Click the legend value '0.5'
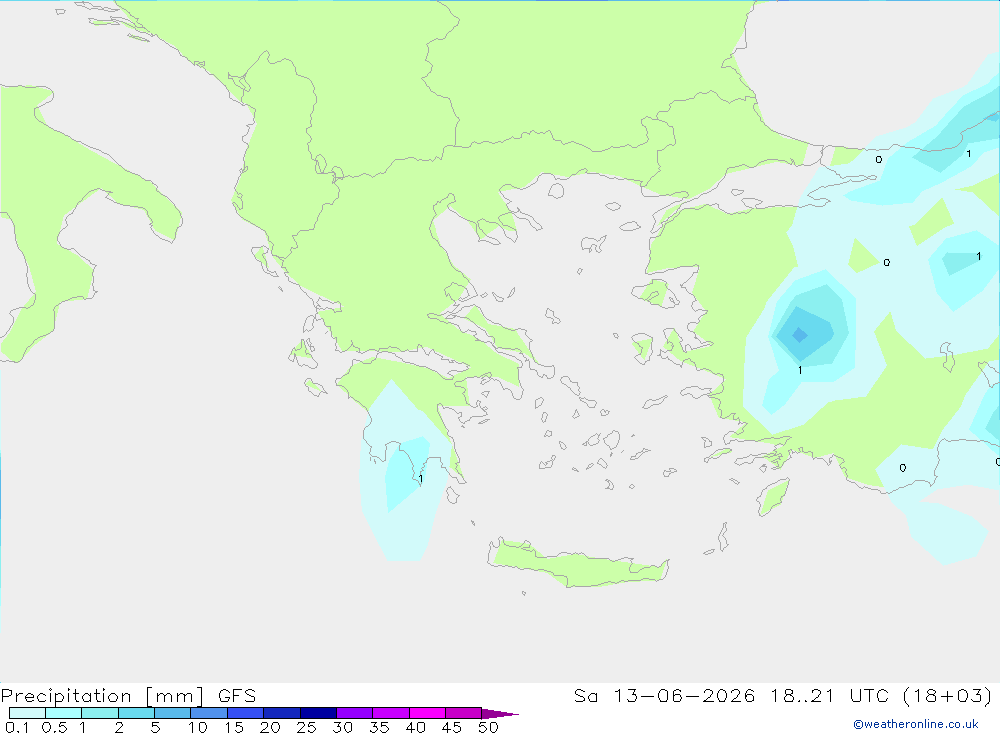1000x733 pixels. [54, 727]
